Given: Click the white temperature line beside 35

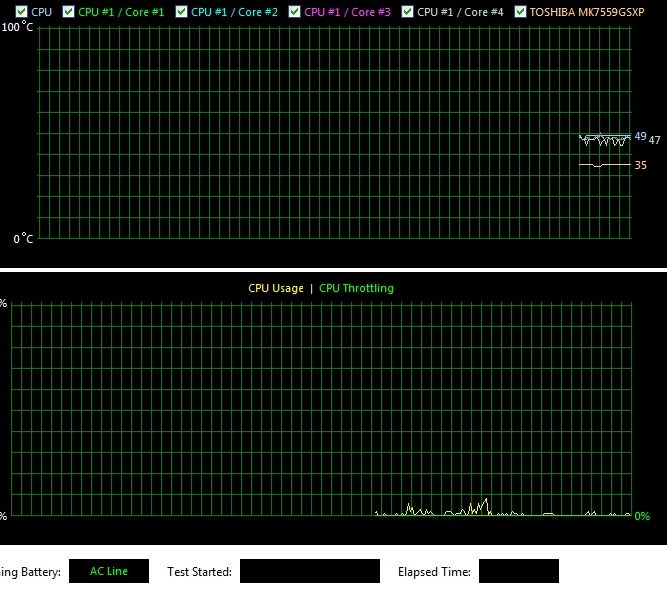Looking at the screenshot, I should coord(604,164).
